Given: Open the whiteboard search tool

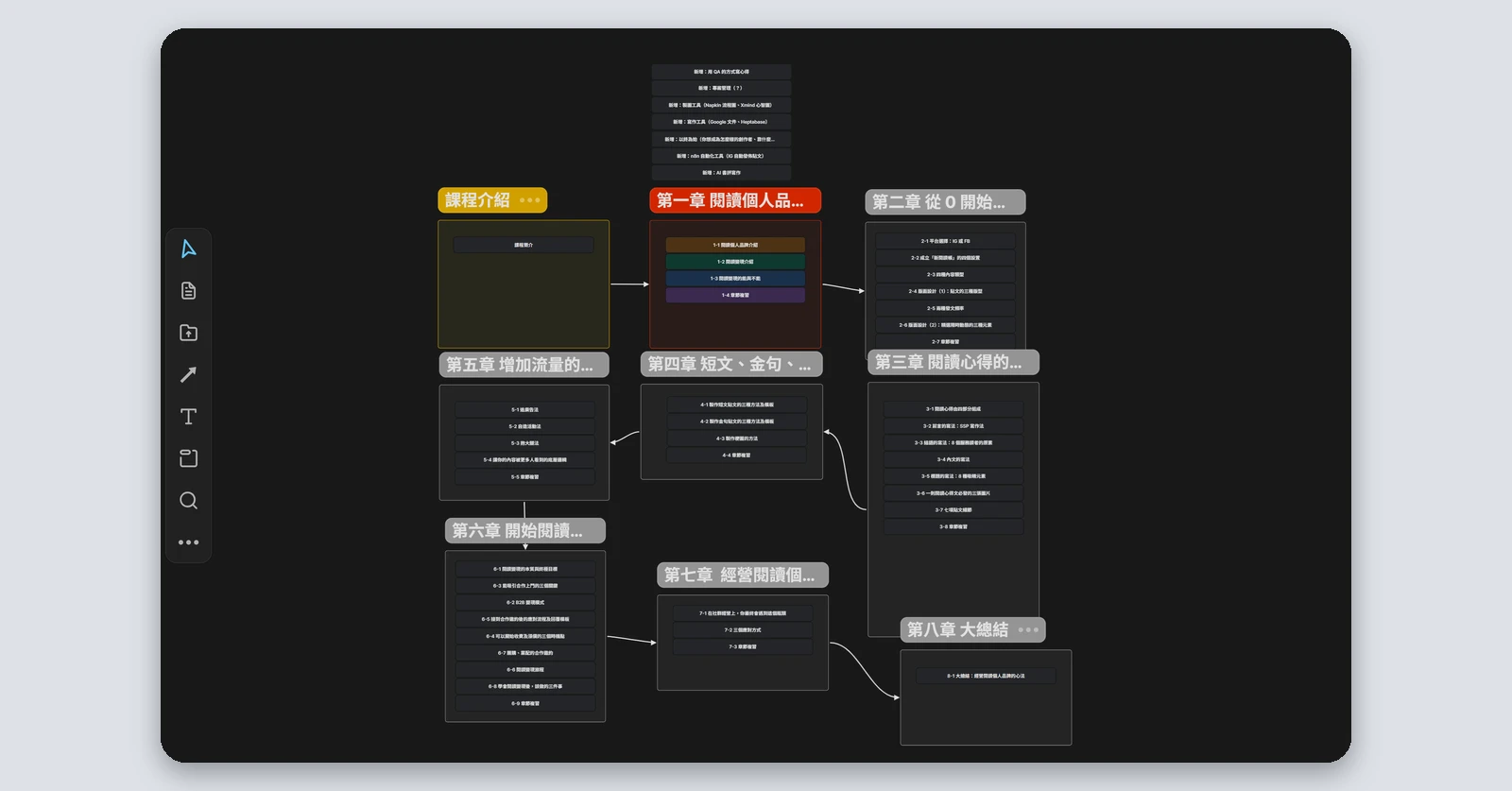Looking at the screenshot, I should click(188, 501).
